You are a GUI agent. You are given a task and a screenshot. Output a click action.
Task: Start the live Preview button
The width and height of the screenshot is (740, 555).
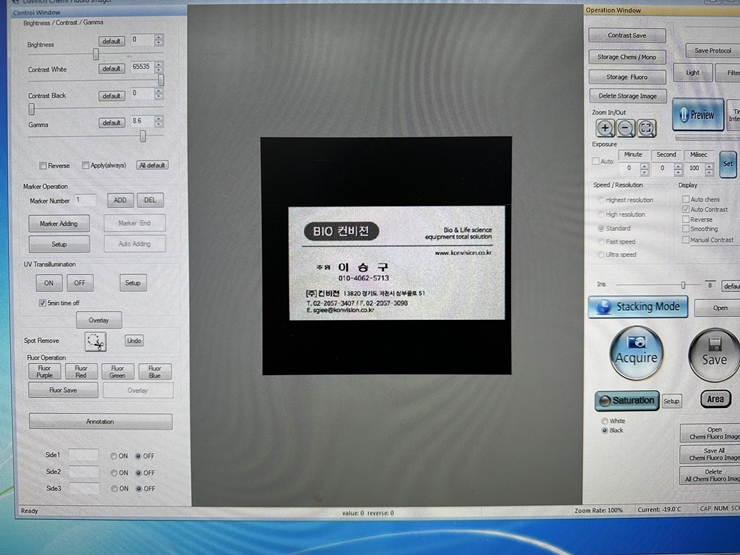(697, 115)
